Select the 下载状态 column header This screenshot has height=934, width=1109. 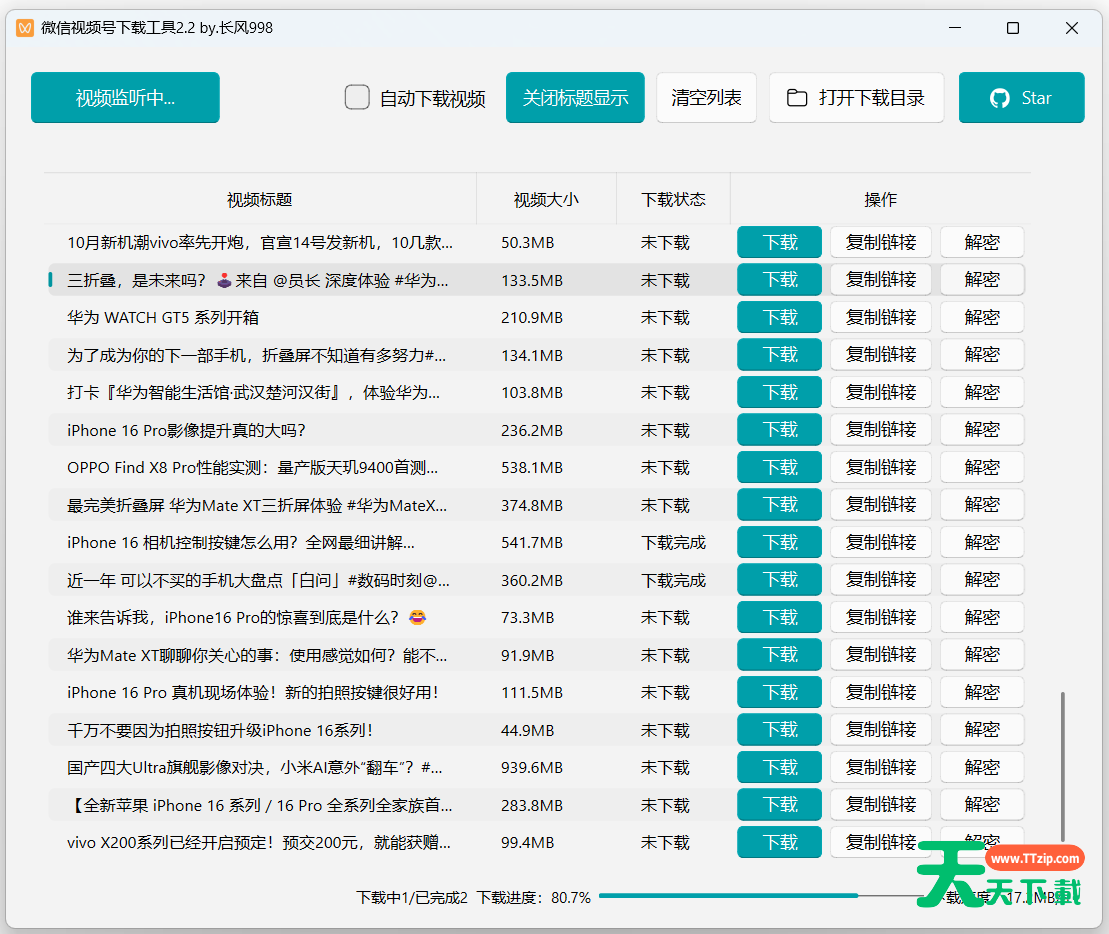(673, 199)
